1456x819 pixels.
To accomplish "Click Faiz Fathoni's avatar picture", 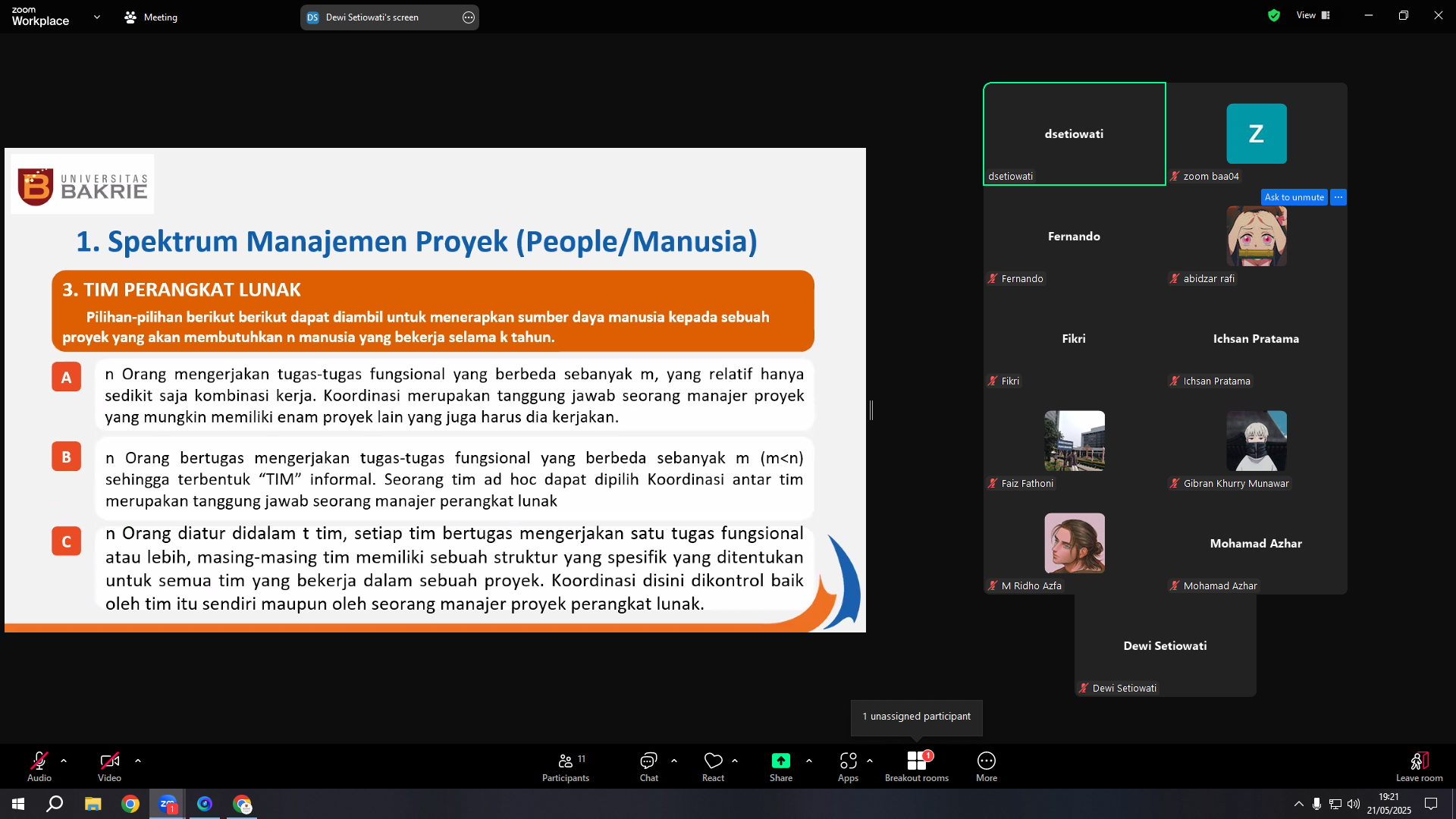I will pyautogui.click(x=1075, y=441).
